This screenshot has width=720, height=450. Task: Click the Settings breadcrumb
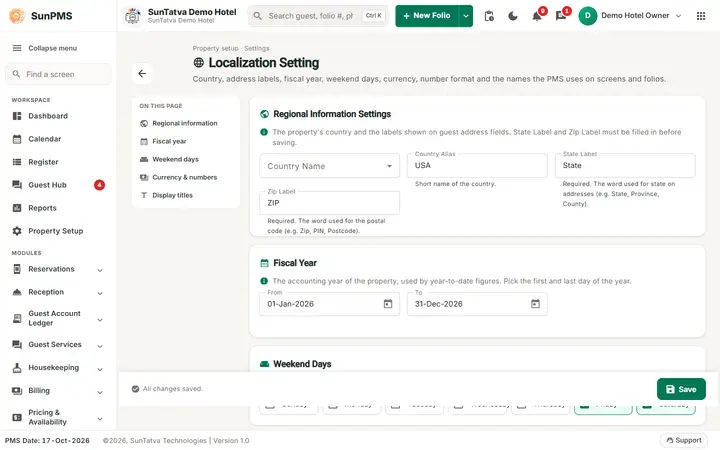tap(257, 48)
